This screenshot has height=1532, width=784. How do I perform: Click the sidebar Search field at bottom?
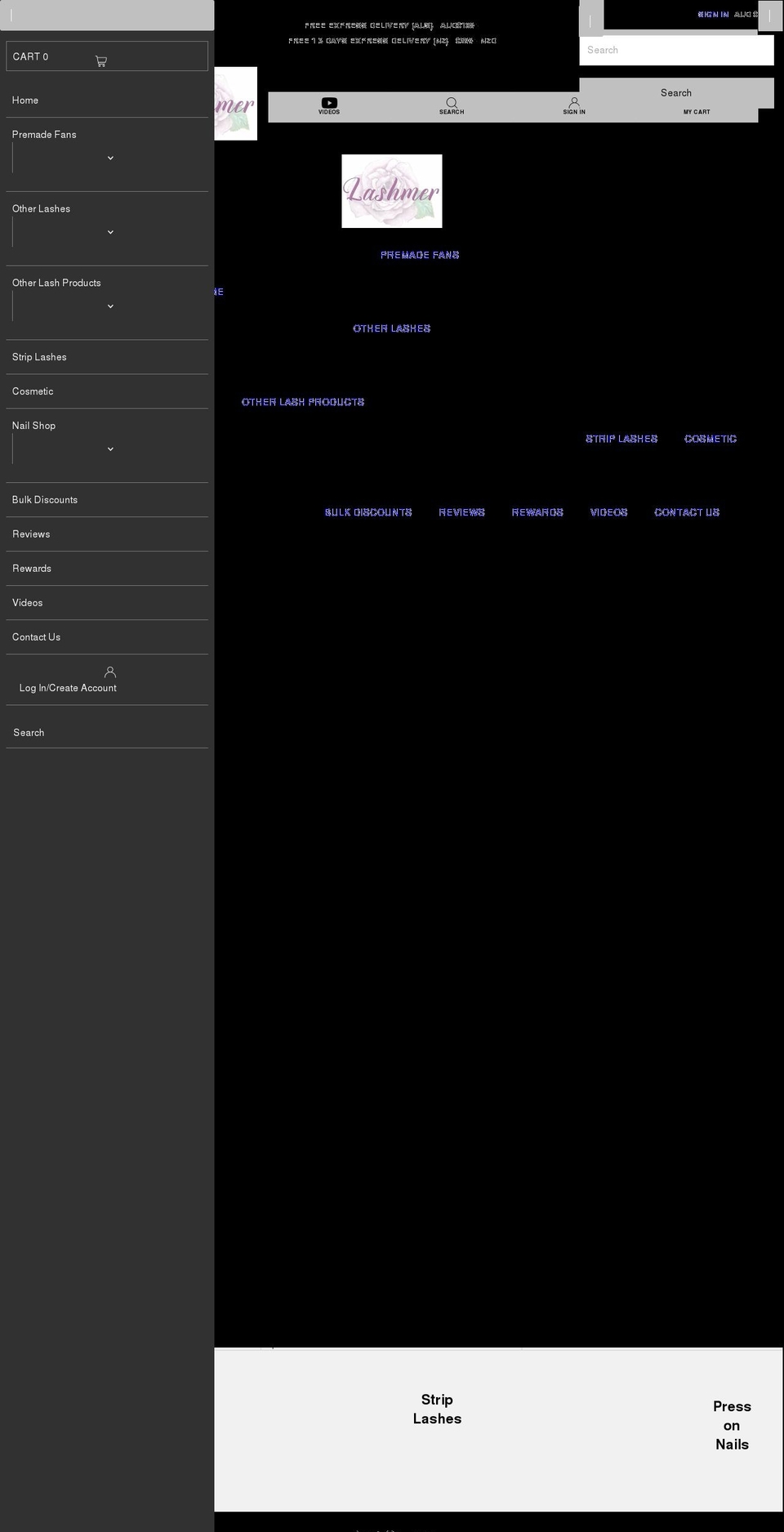coord(107,733)
